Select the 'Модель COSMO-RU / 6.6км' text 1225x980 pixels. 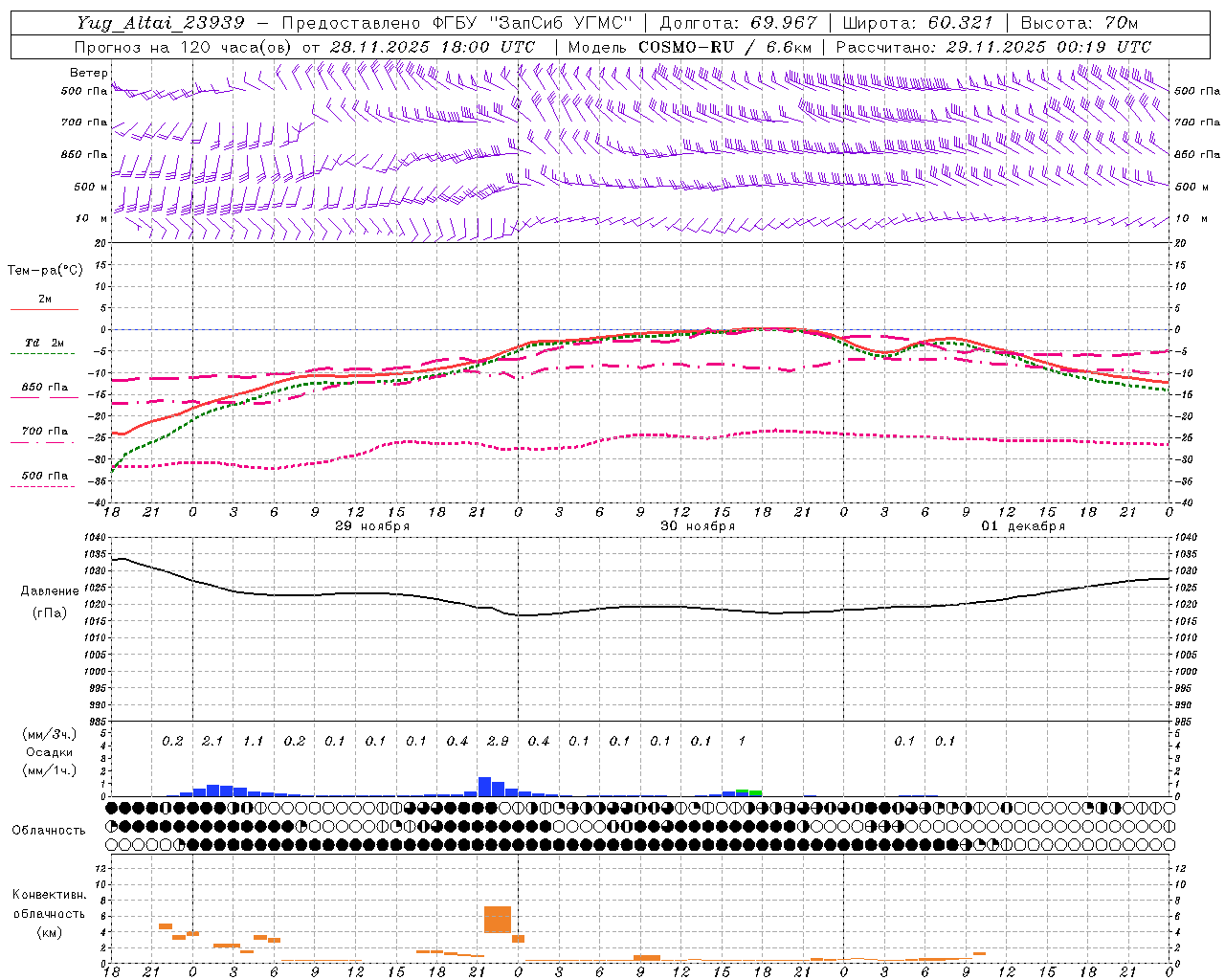[x=690, y=47]
